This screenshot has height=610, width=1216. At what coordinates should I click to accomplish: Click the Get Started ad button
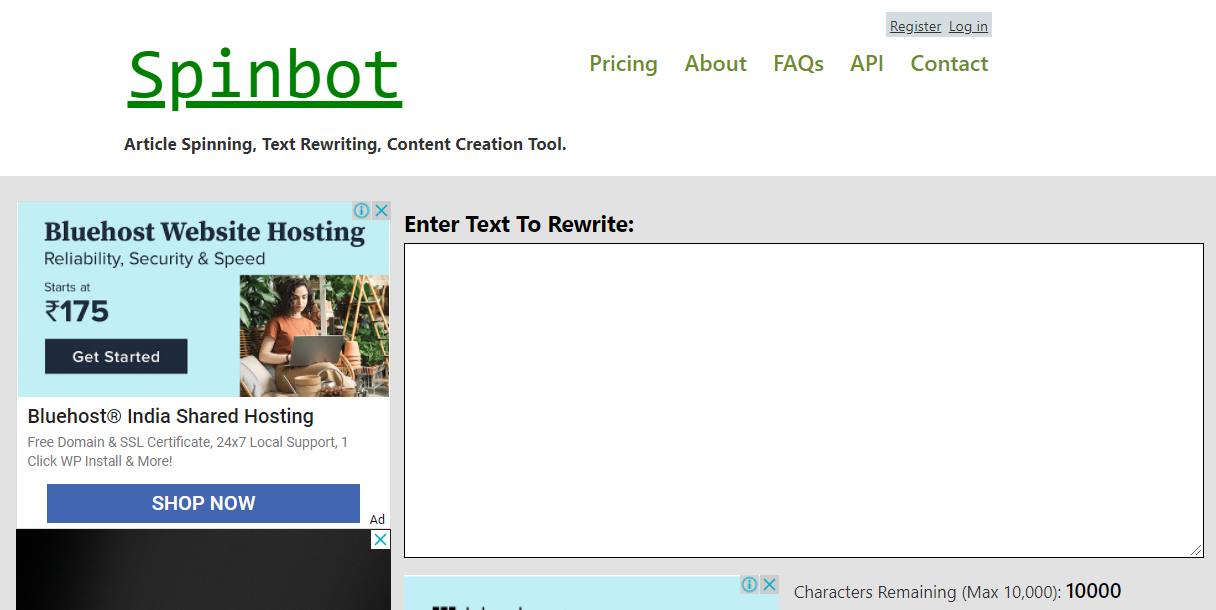pyautogui.click(x=116, y=356)
